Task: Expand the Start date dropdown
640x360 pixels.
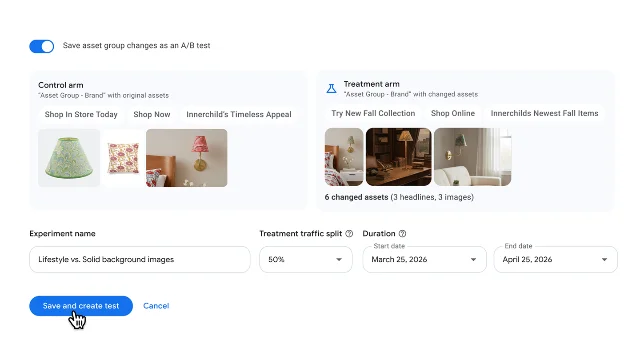Action: click(424, 259)
